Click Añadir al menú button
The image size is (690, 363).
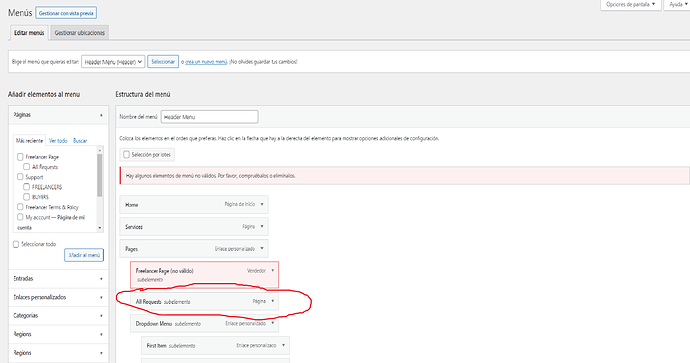84,255
